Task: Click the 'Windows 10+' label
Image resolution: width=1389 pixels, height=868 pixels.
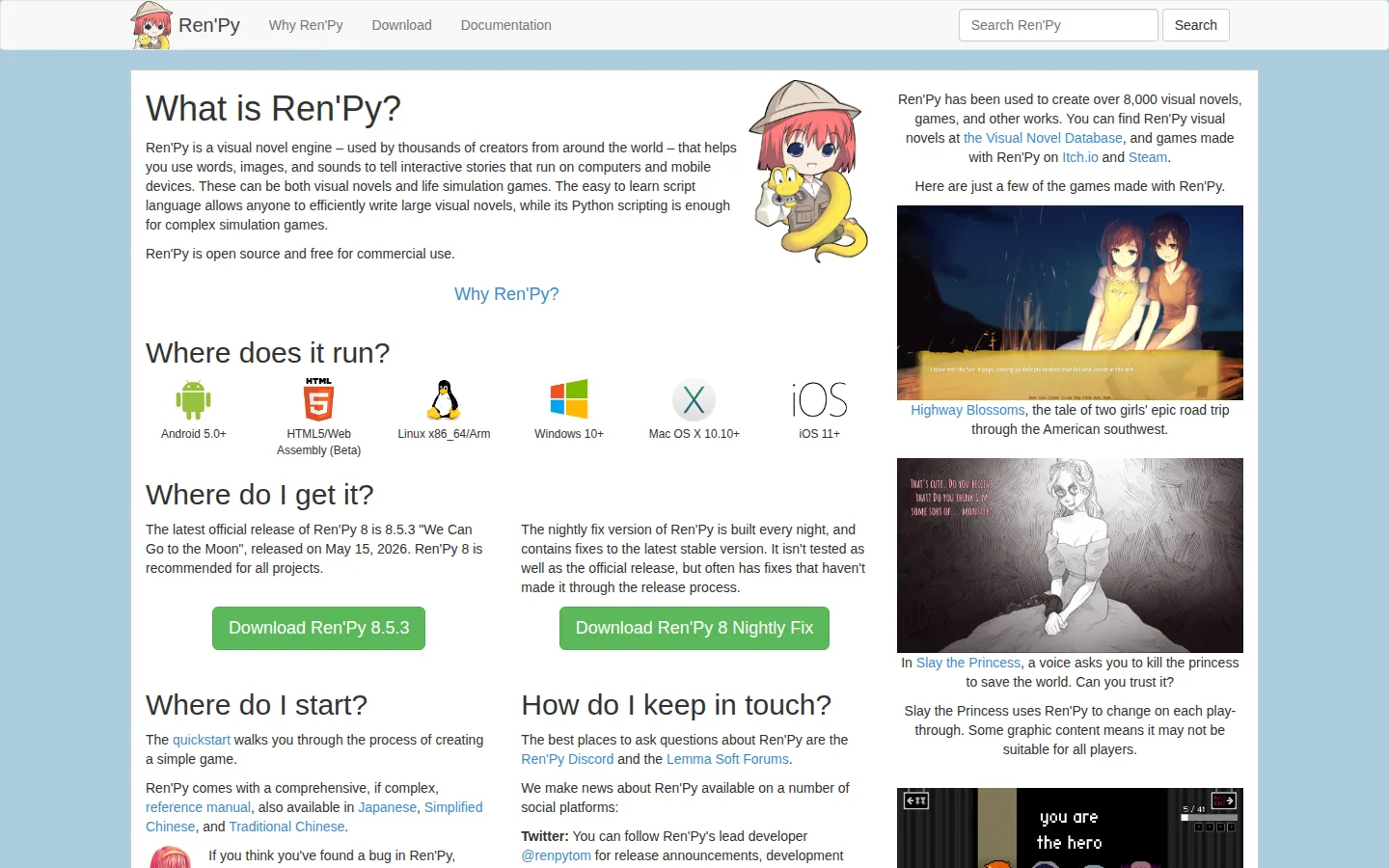Action: coord(569,434)
